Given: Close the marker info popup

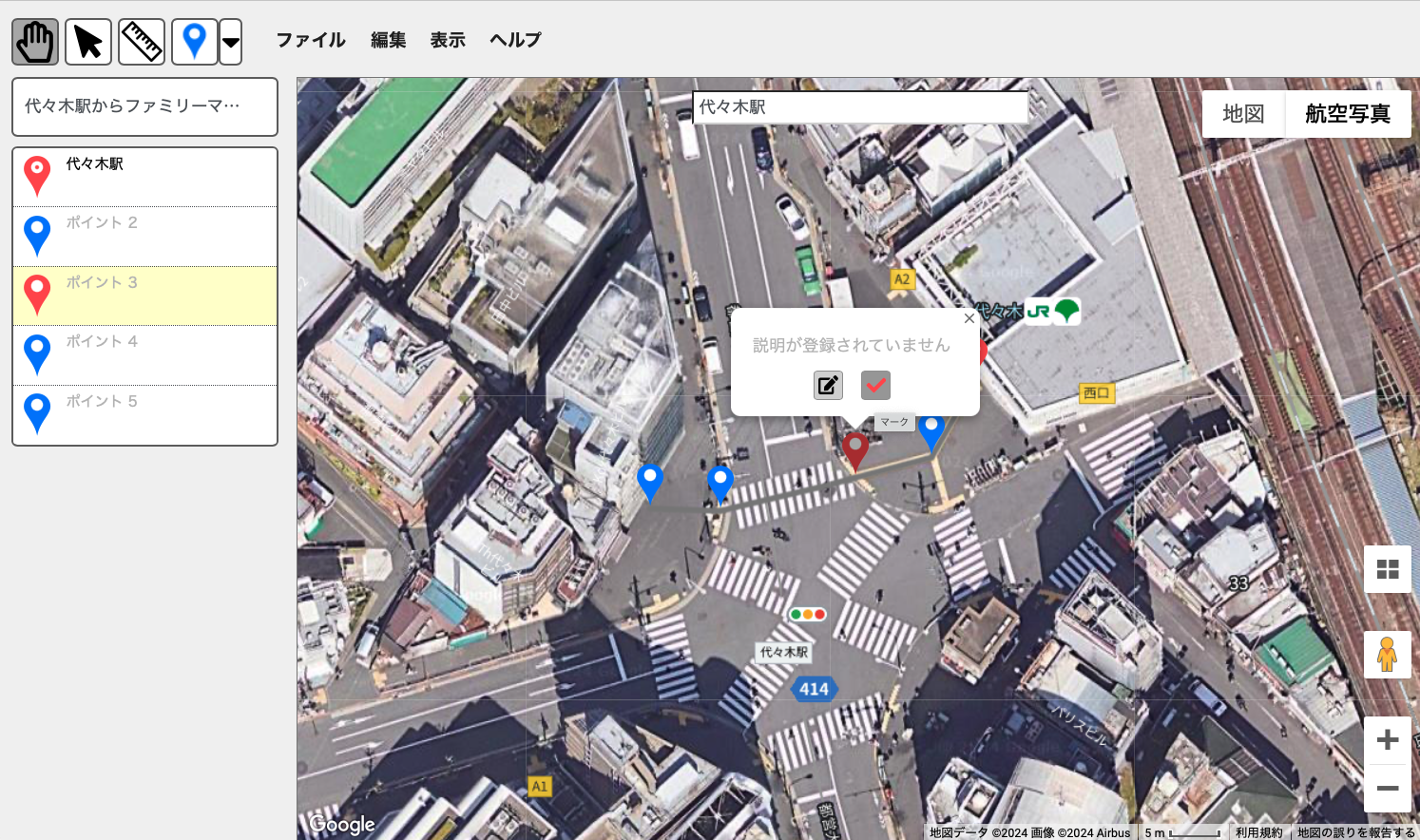Looking at the screenshot, I should 969,318.
